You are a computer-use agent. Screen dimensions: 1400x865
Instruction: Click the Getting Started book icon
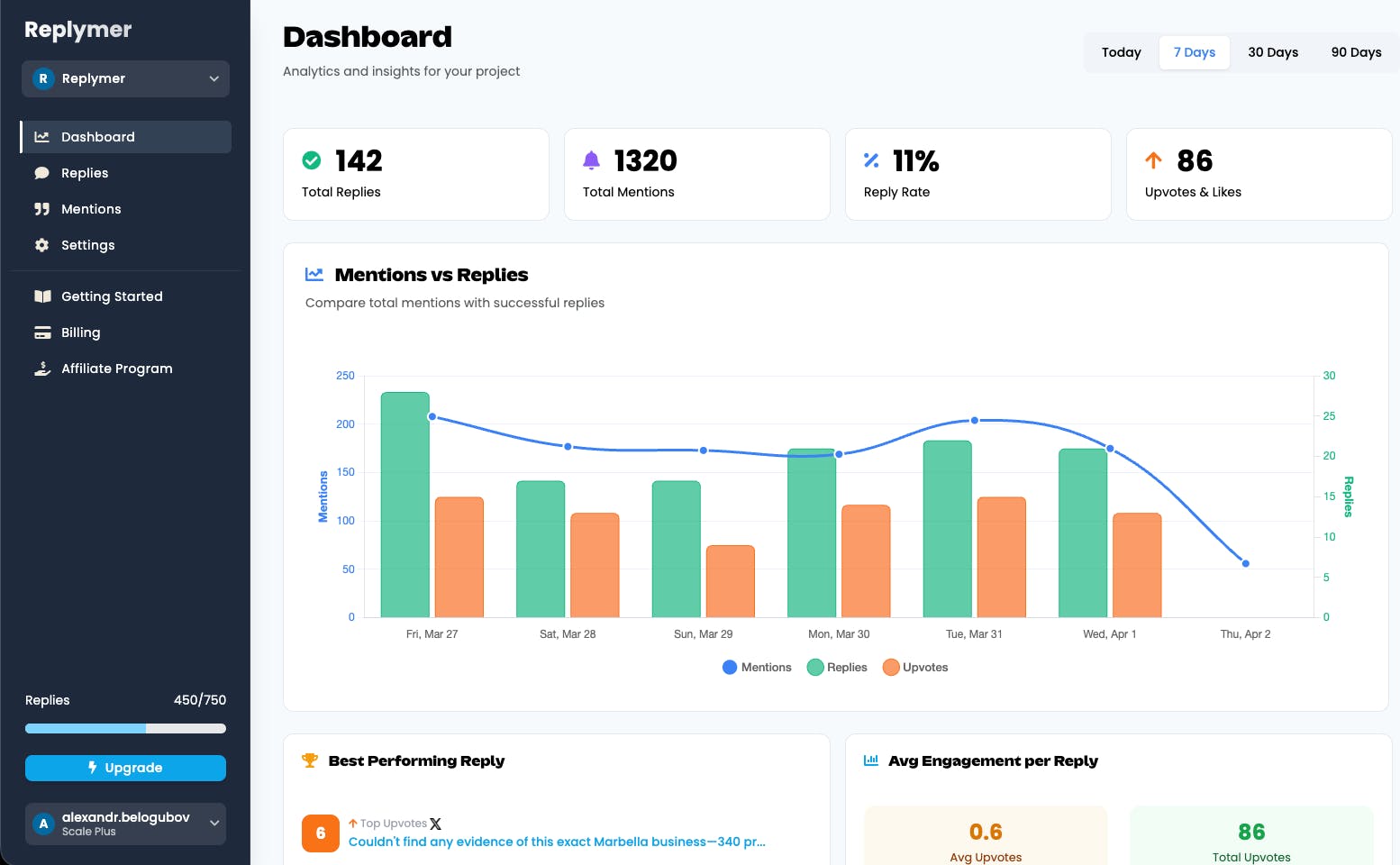(42, 296)
